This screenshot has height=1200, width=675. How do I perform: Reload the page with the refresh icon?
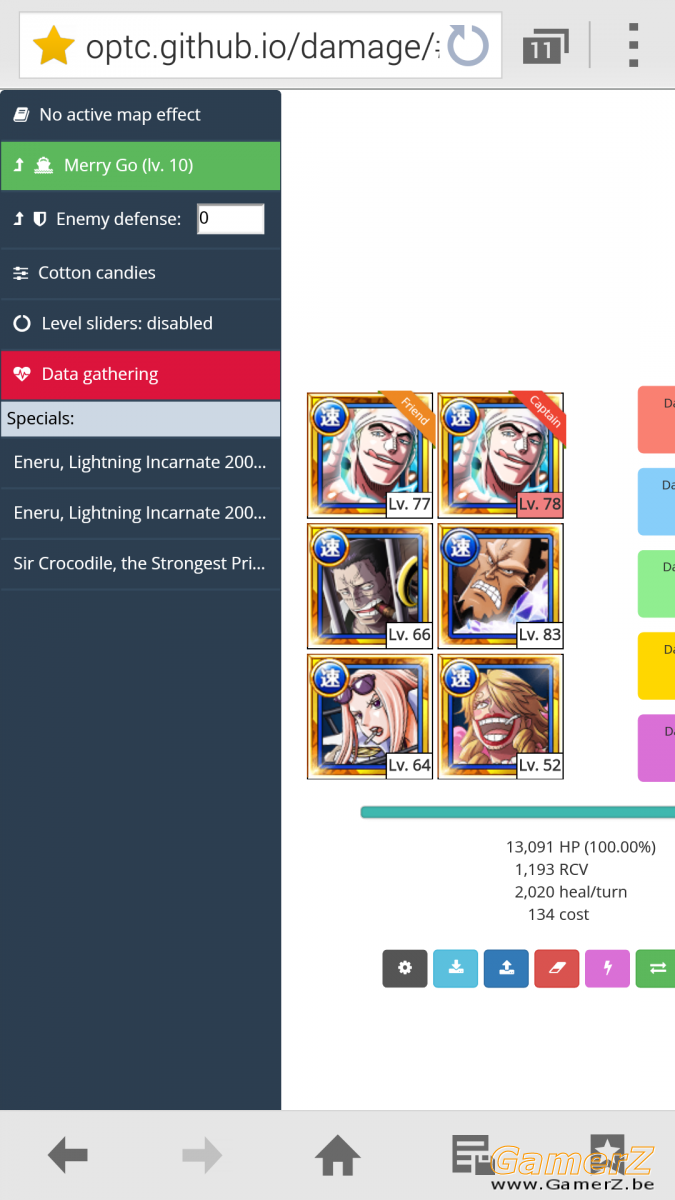click(468, 46)
